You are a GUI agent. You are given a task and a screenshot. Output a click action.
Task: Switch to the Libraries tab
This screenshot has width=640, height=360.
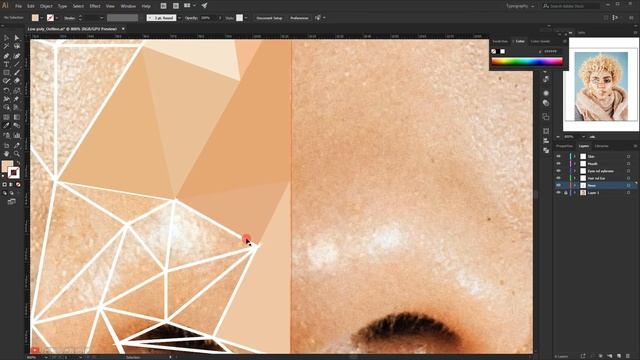pyautogui.click(x=601, y=146)
